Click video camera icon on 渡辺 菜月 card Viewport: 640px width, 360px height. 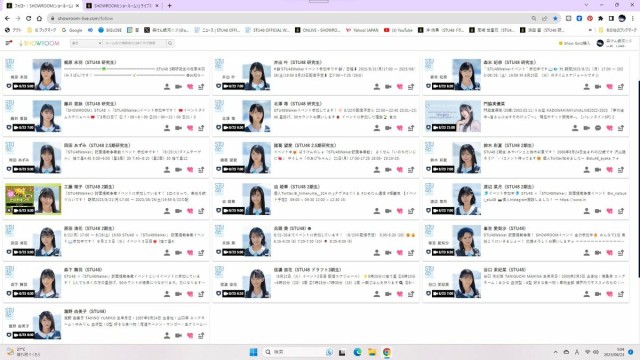click(x=598, y=211)
